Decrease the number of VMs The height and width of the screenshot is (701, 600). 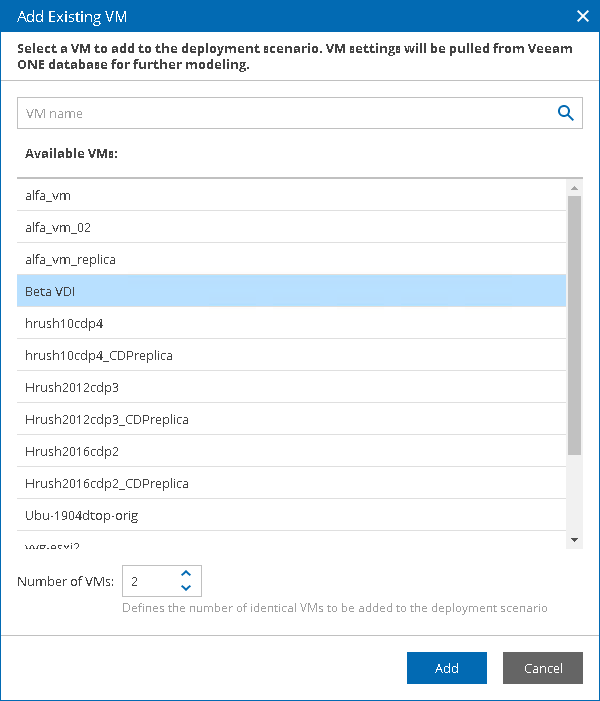pyautogui.click(x=186, y=588)
